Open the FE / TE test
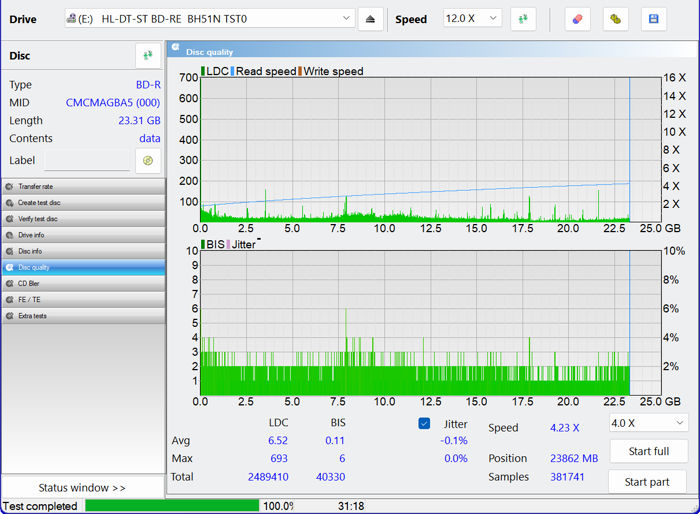 83,300
